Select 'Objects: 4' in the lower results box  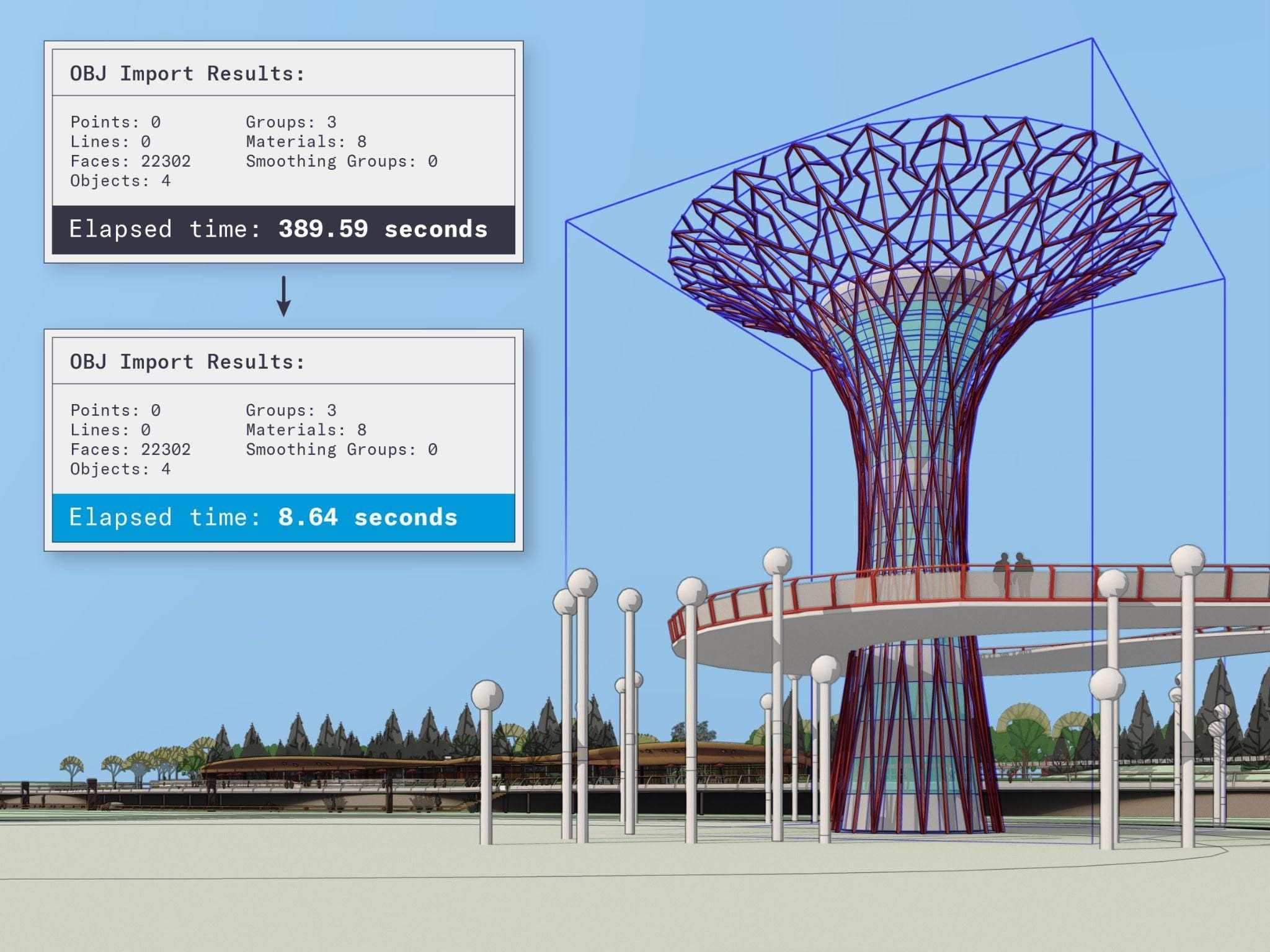pyautogui.click(x=120, y=469)
